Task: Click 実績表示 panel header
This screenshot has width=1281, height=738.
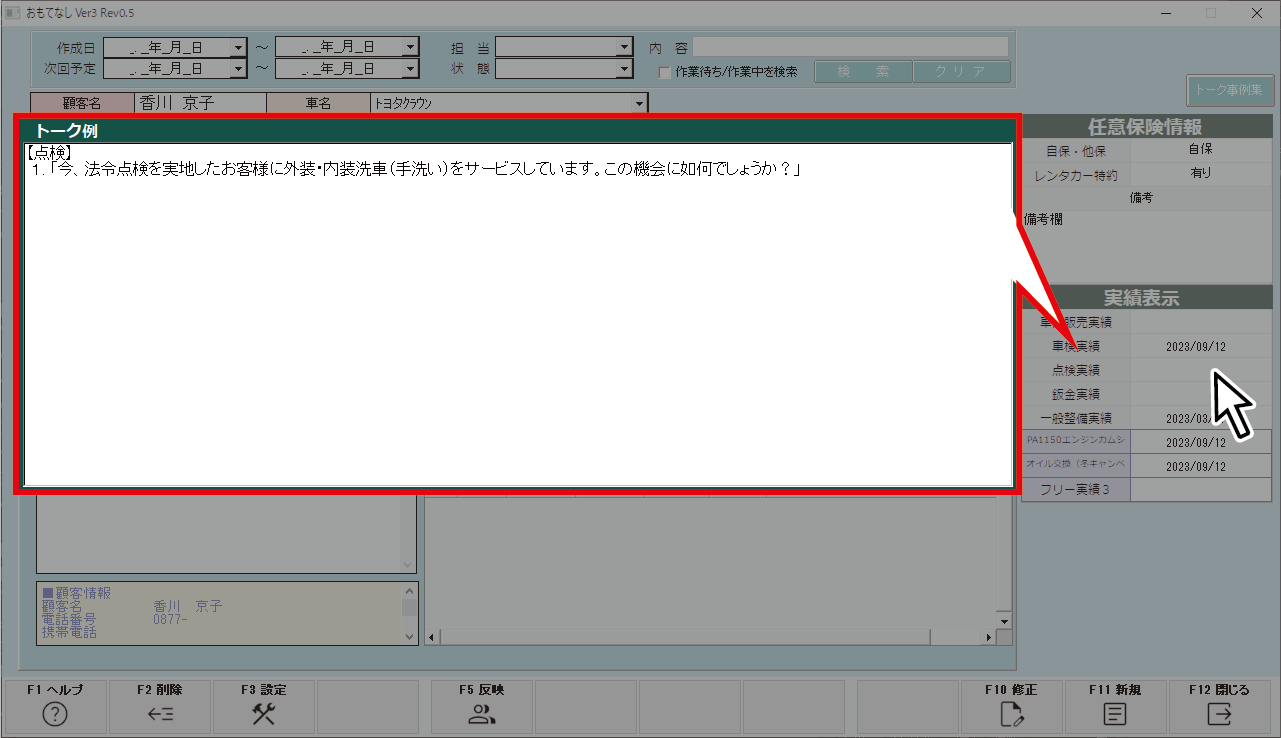Action: (1146, 297)
